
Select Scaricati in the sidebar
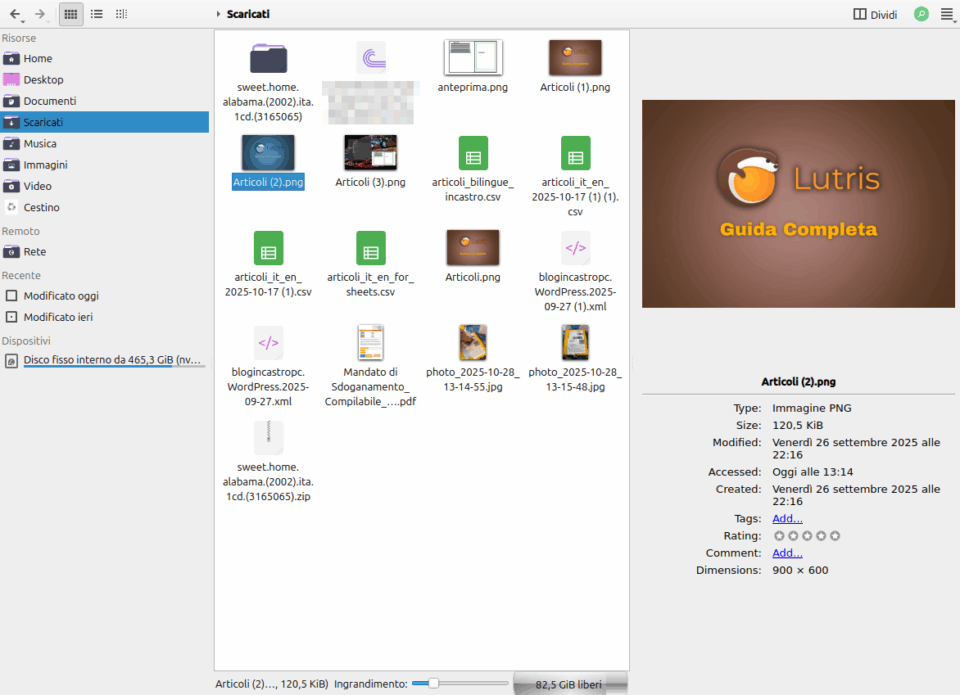point(104,122)
